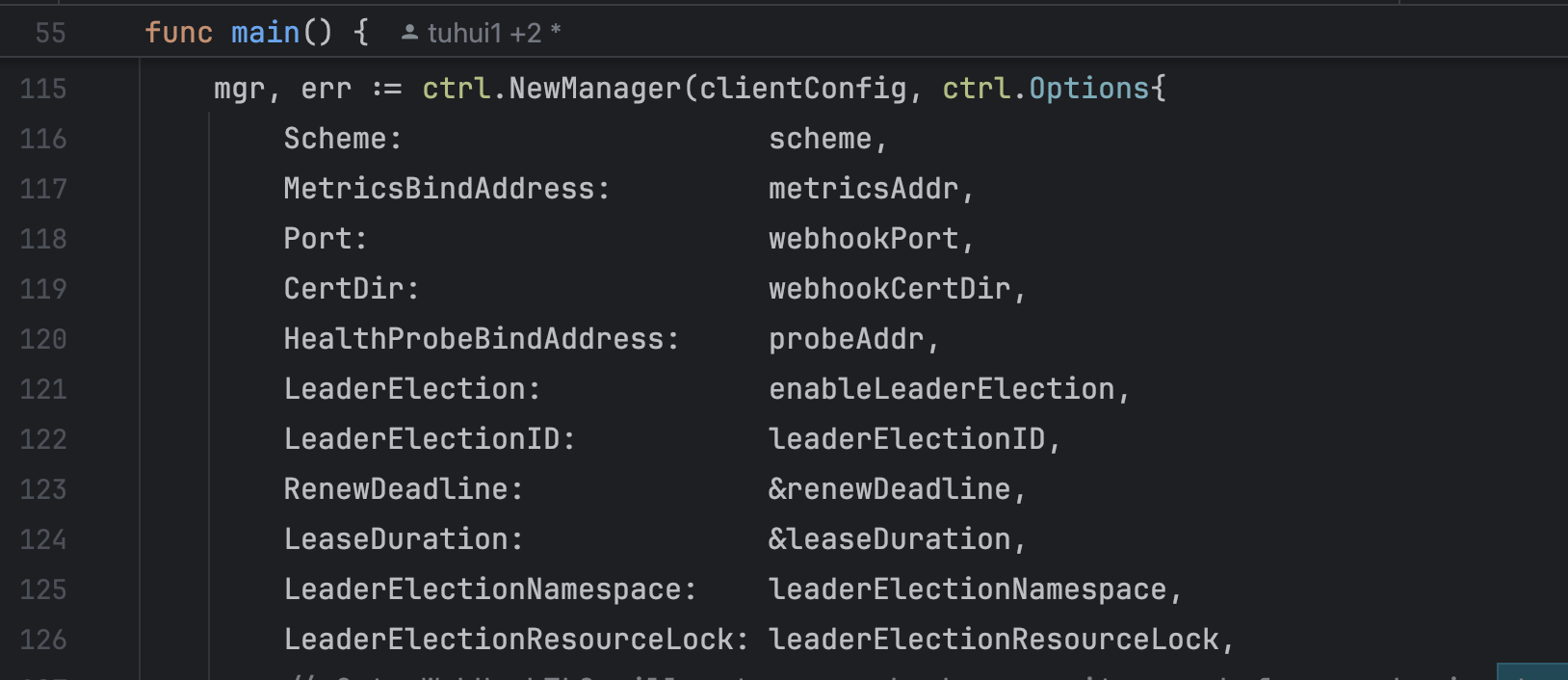Viewport: 1568px width, 680px height.
Task: Click the LeaseDuration field name
Action: 396,539
